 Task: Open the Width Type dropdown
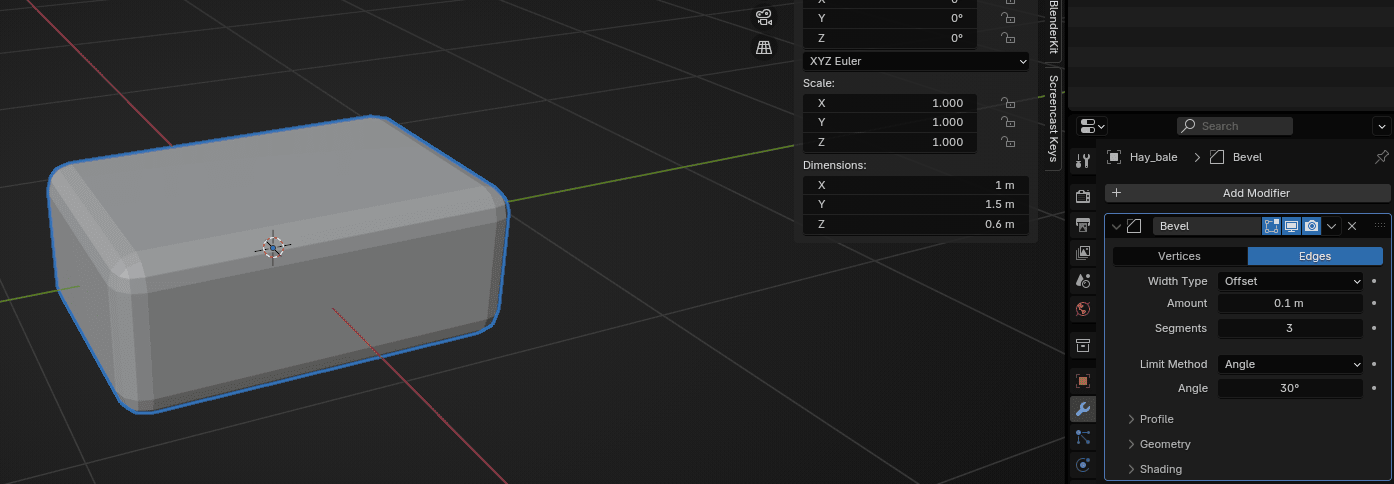[1290, 282]
